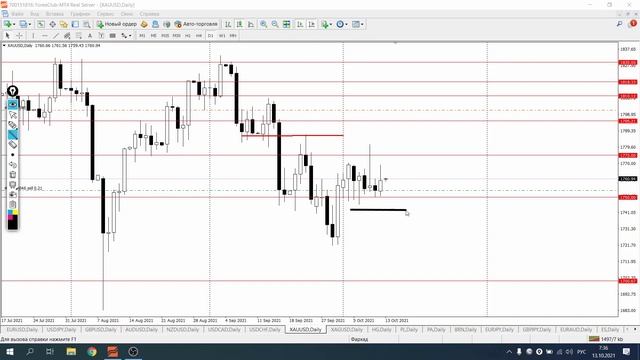The width and height of the screenshot is (640, 360).
Task: Open Chrome from the taskbar
Action: [x=92, y=351]
